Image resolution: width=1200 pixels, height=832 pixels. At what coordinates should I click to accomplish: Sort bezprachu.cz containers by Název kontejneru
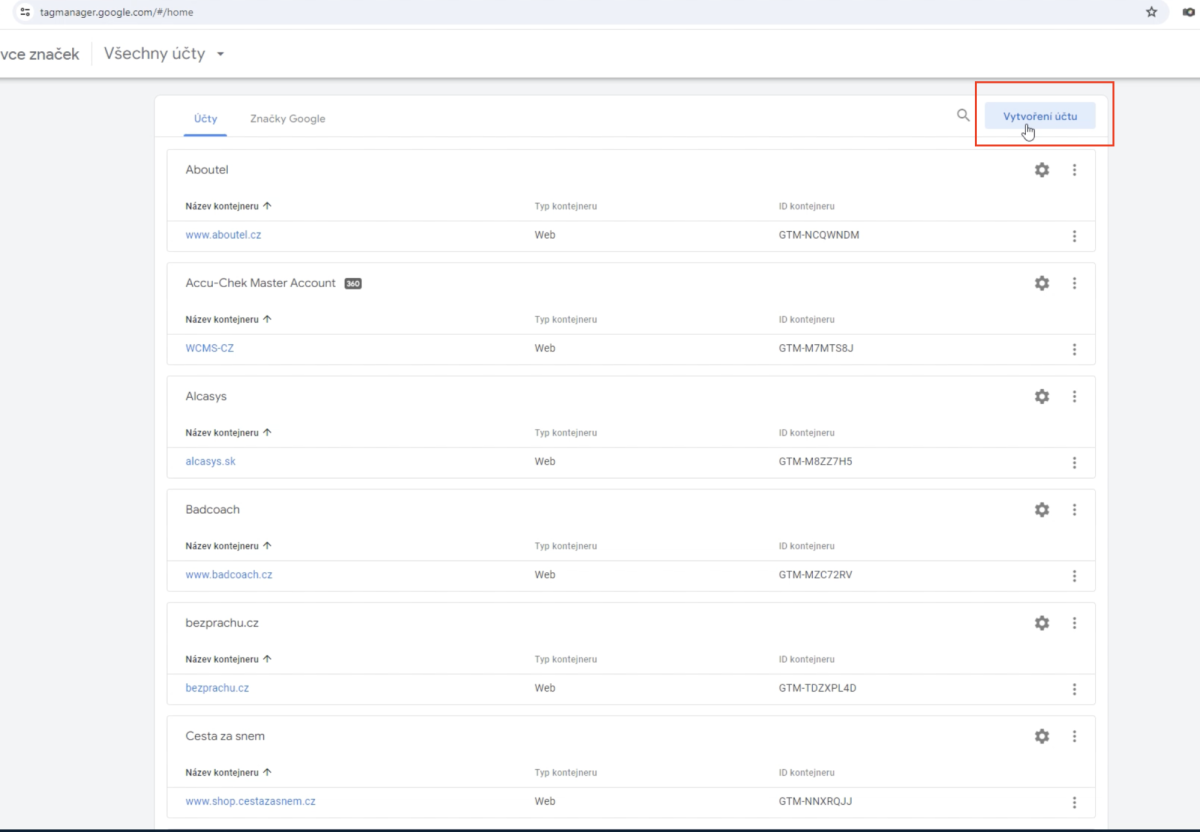pos(229,659)
